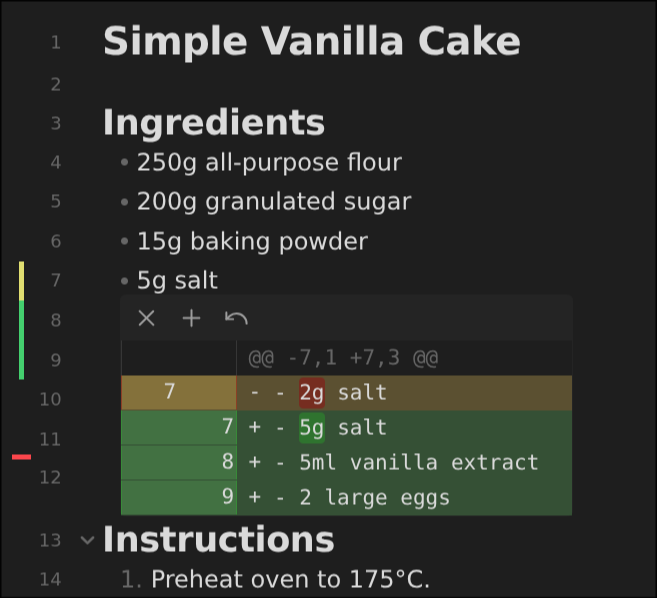This screenshot has width=657, height=598.
Task: Click the added "2 large eggs" line
Action: click(374, 497)
